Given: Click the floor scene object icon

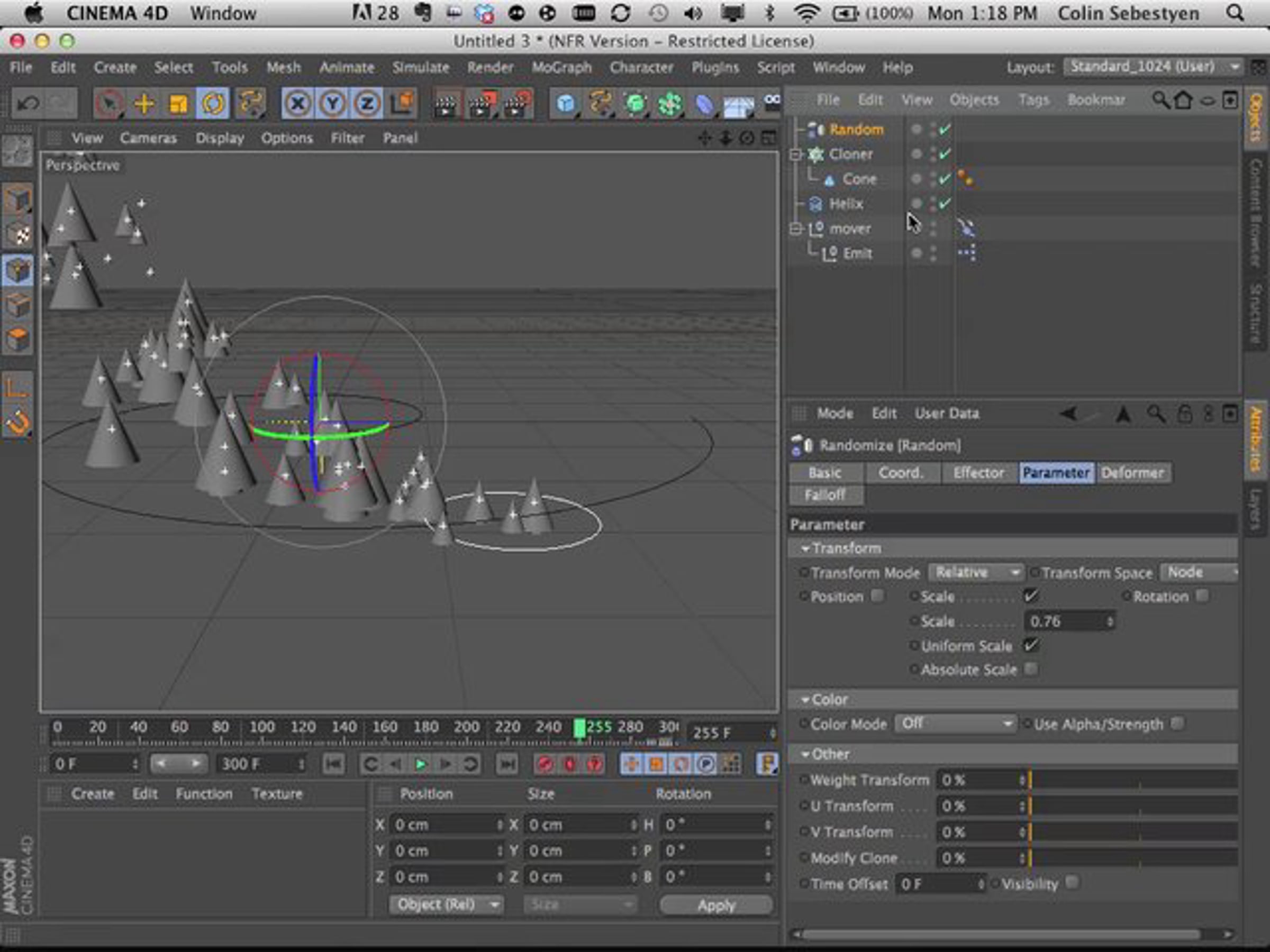Looking at the screenshot, I should coord(738,105).
